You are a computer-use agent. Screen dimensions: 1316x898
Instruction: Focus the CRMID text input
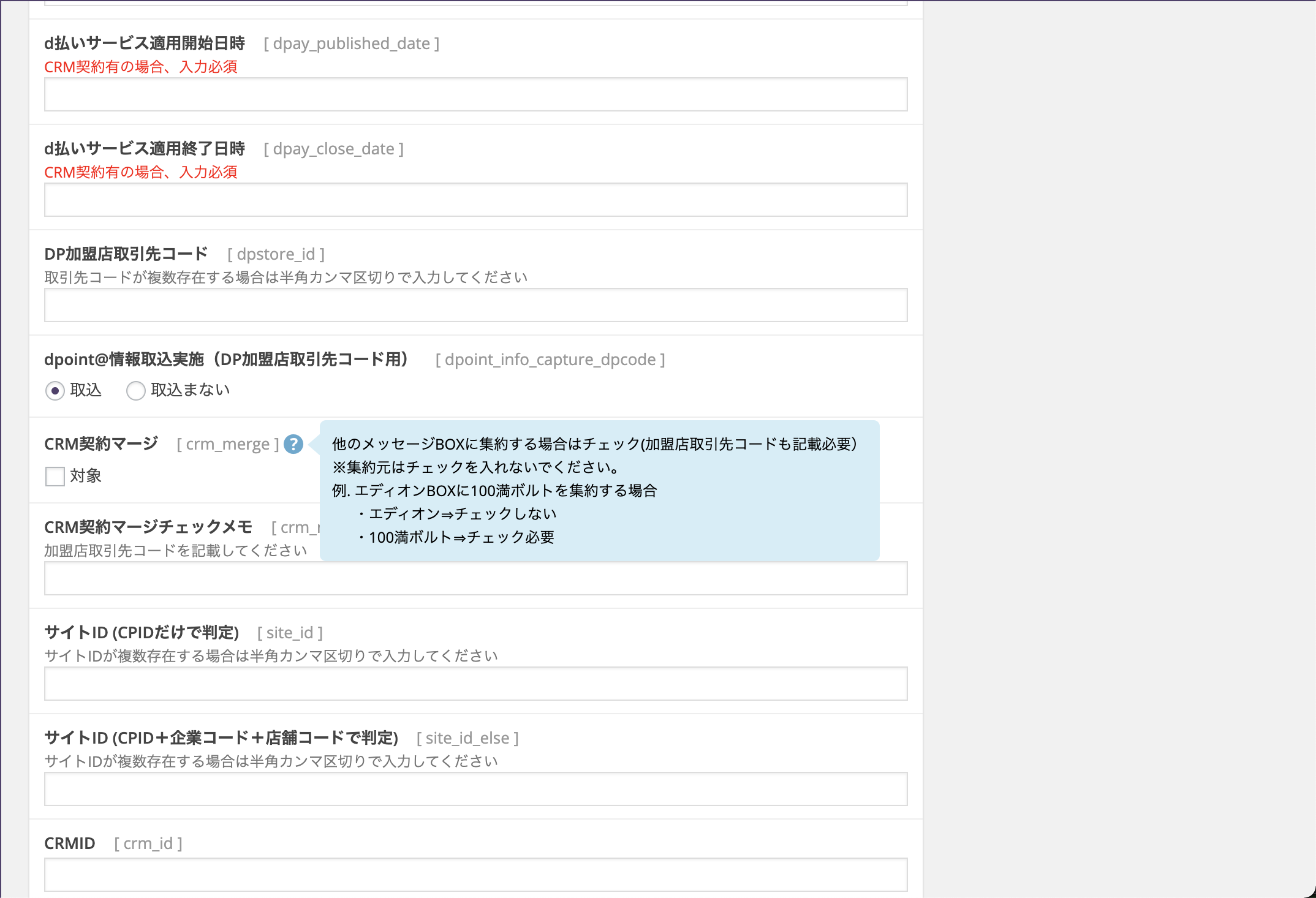[475, 875]
